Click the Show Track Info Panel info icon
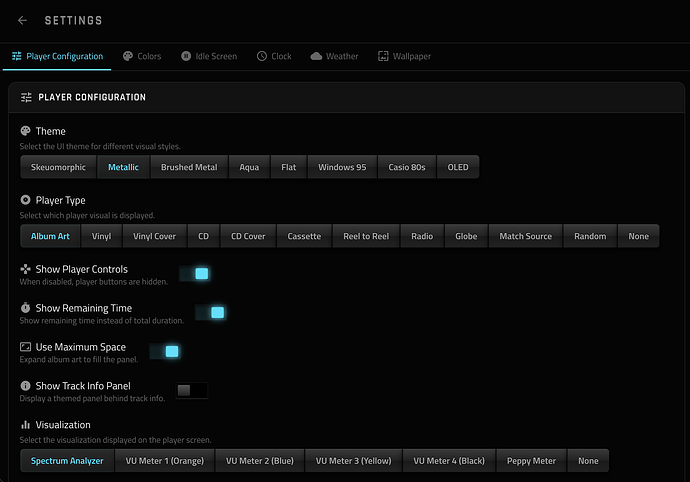Viewport: 690px width, 482px height. point(26,386)
